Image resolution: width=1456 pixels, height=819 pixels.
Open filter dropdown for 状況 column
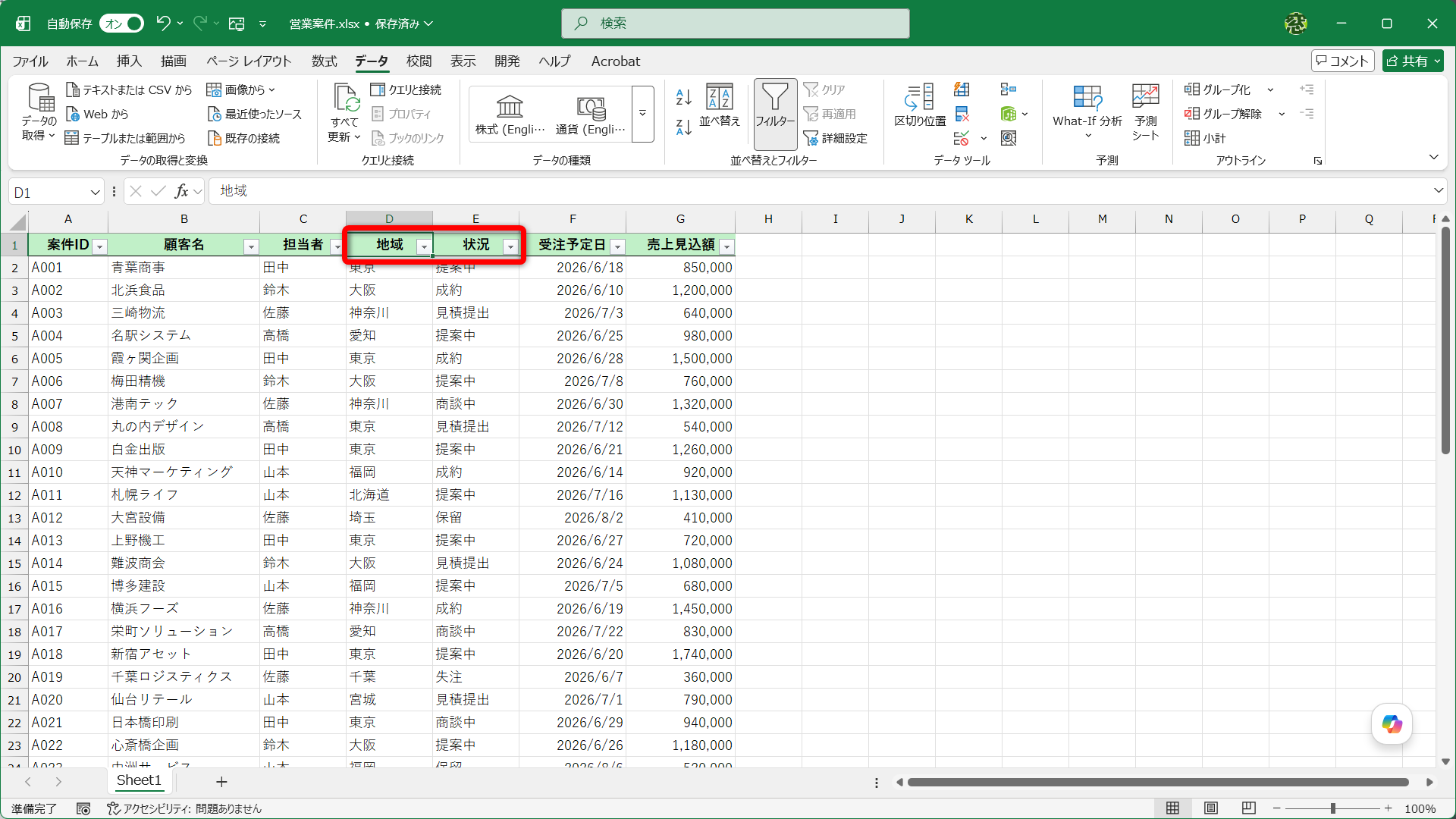coord(510,246)
